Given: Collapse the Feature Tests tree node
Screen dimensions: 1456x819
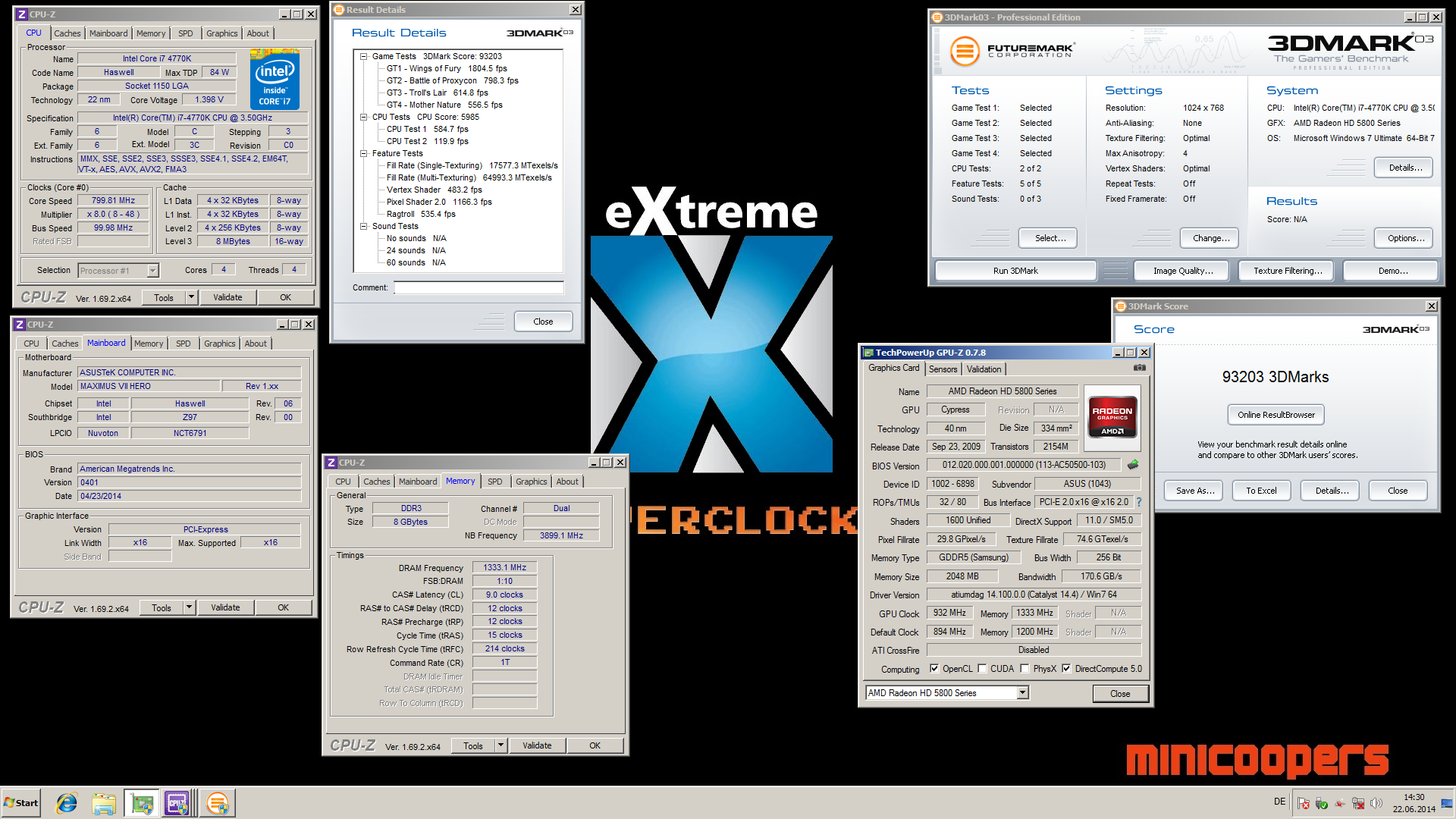Looking at the screenshot, I should [363, 153].
